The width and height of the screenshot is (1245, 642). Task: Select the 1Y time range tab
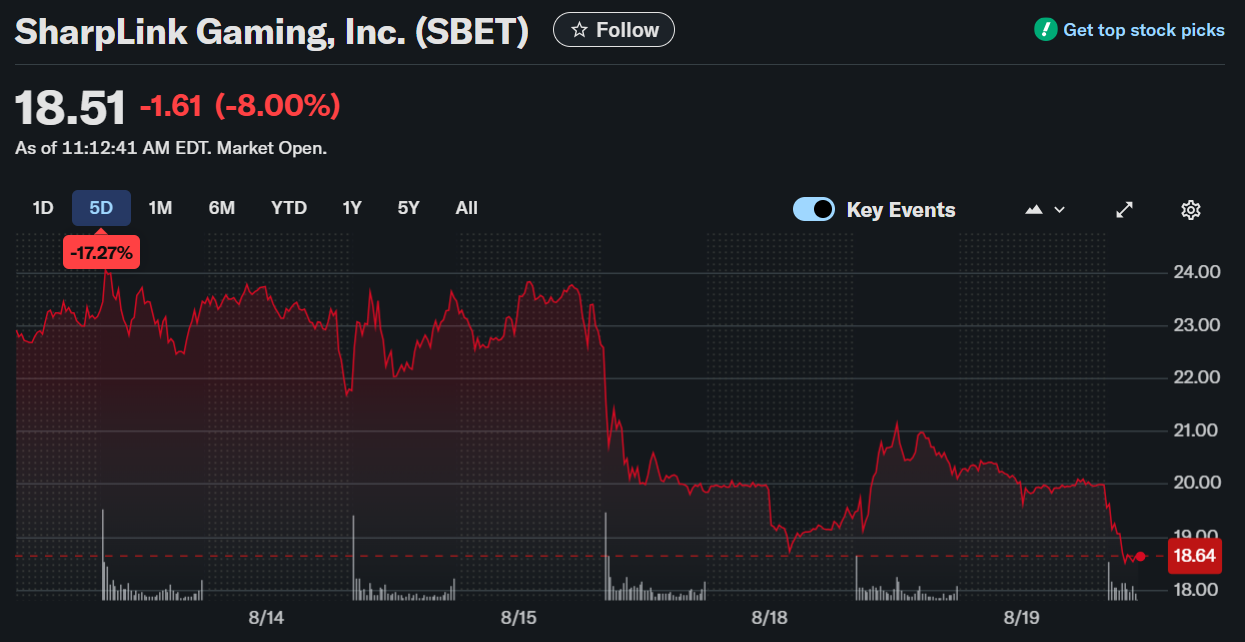352,208
